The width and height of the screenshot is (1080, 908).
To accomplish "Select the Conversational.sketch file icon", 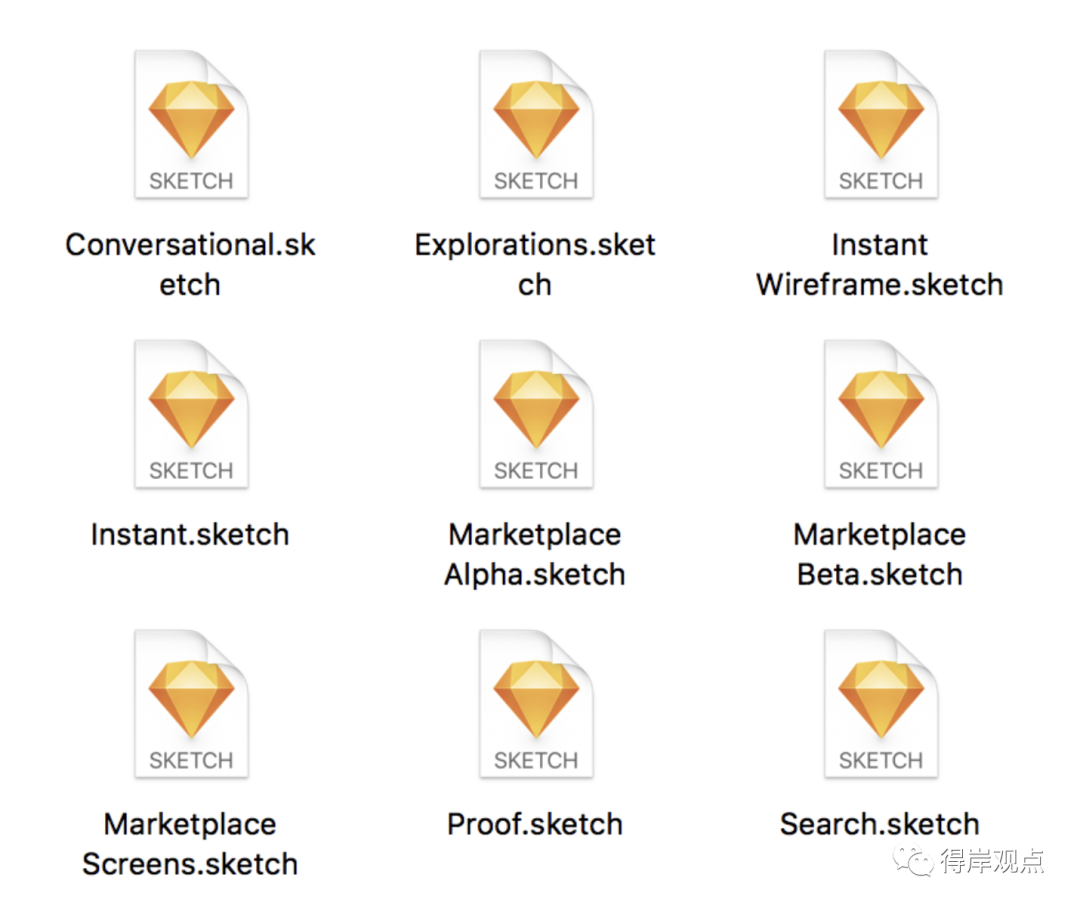I will click(191, 124).
